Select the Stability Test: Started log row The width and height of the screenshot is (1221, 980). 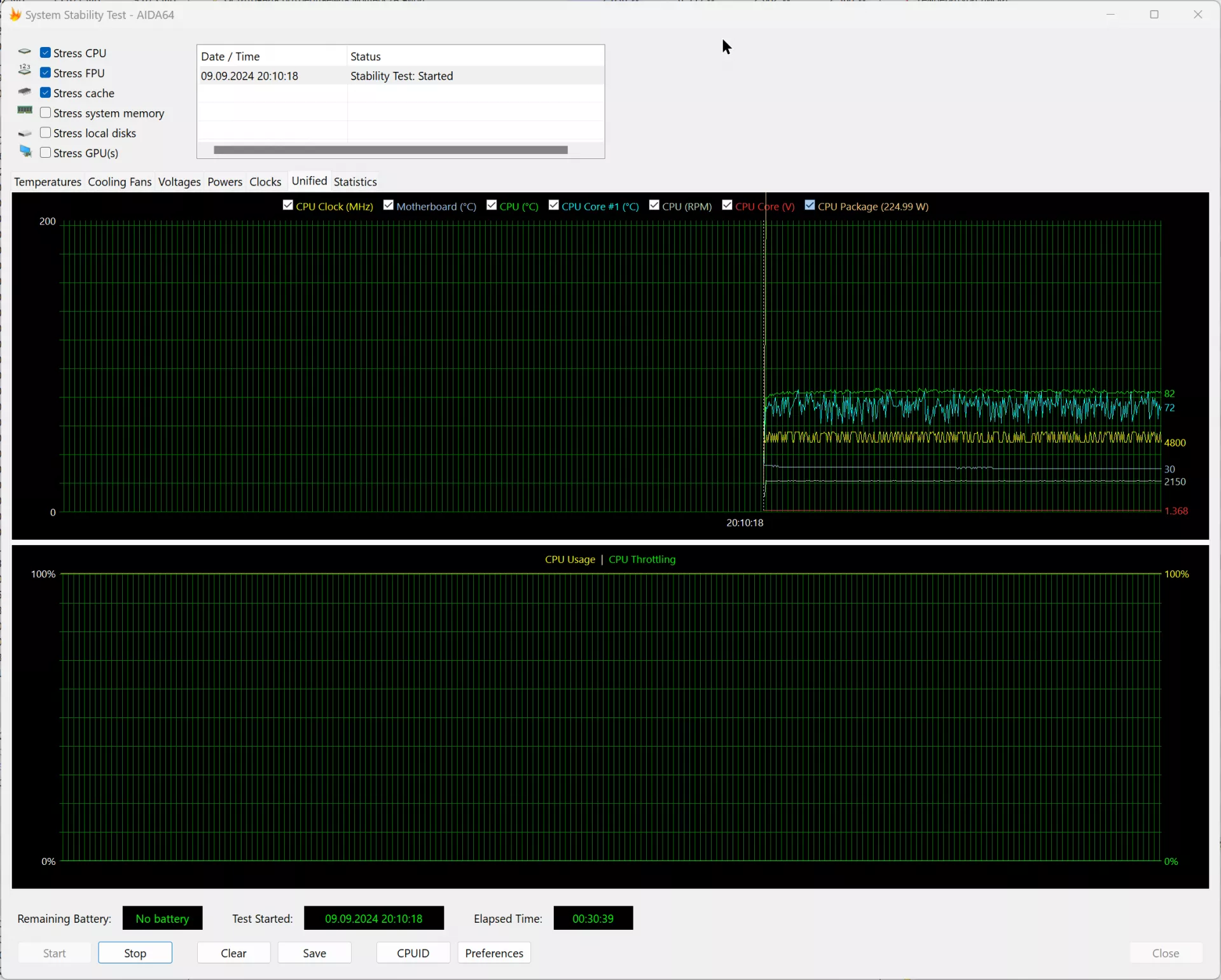click(x=401, y=76)
